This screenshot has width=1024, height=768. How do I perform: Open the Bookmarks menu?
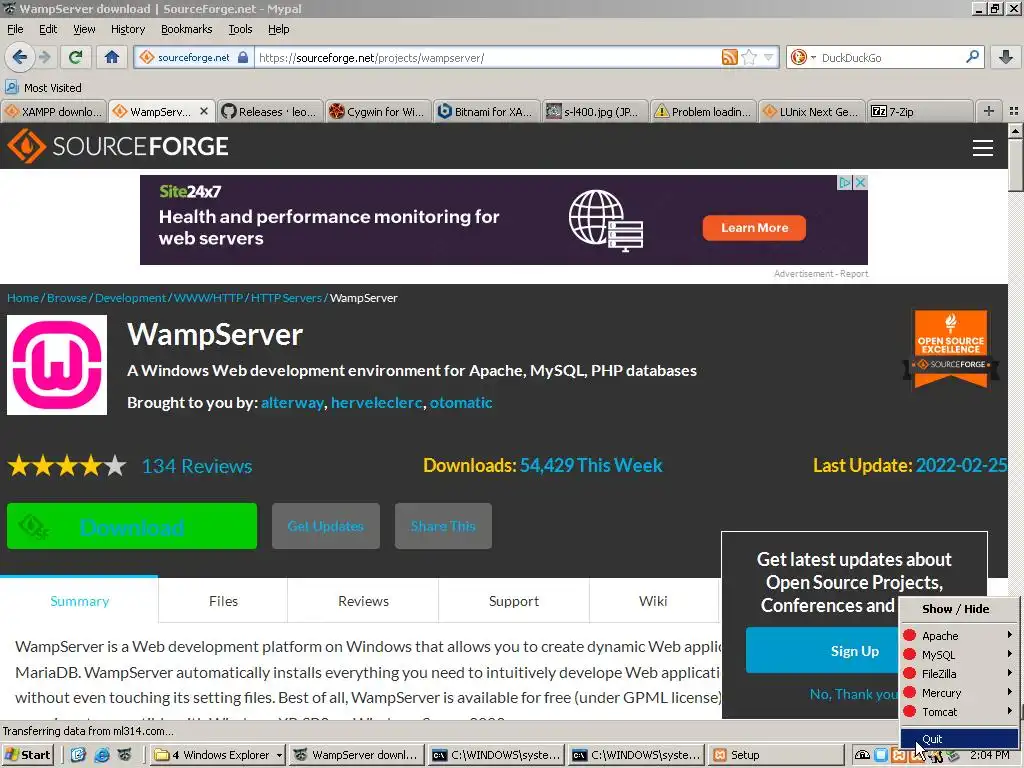coord(186,29)
